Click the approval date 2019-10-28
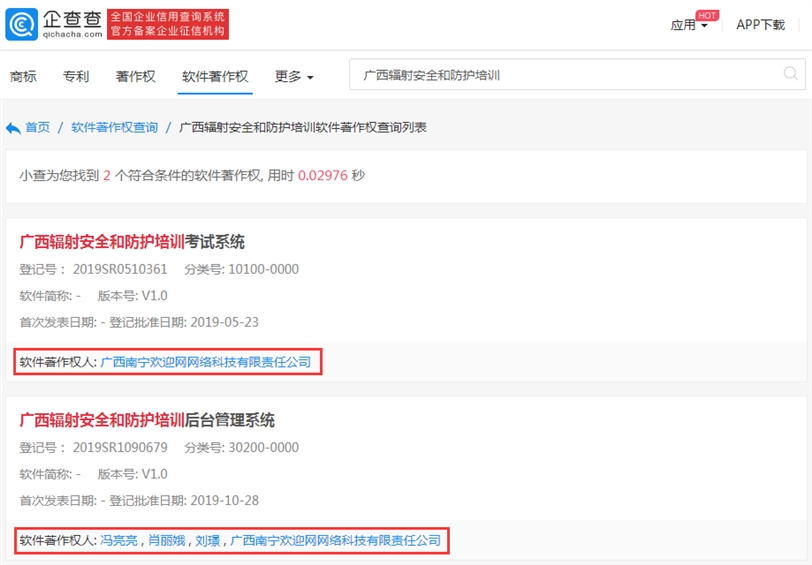812x565 pixels. [225, 500]
